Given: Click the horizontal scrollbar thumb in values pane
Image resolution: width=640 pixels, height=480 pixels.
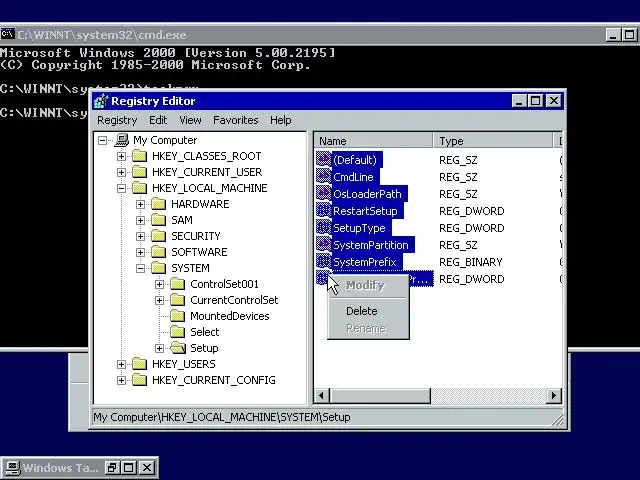Looking at the screenshot, I should click(380, 395).
